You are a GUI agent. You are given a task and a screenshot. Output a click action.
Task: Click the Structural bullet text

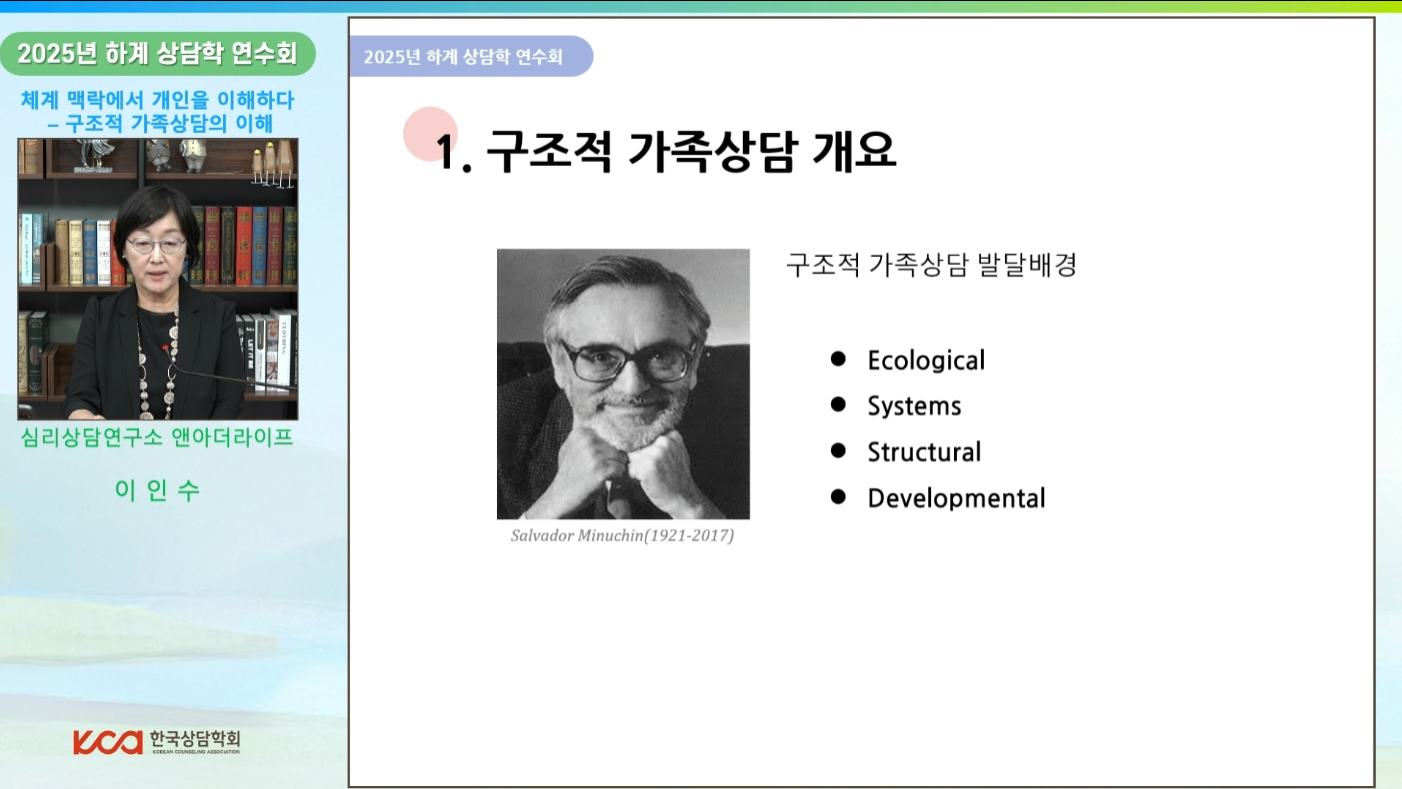924,452
